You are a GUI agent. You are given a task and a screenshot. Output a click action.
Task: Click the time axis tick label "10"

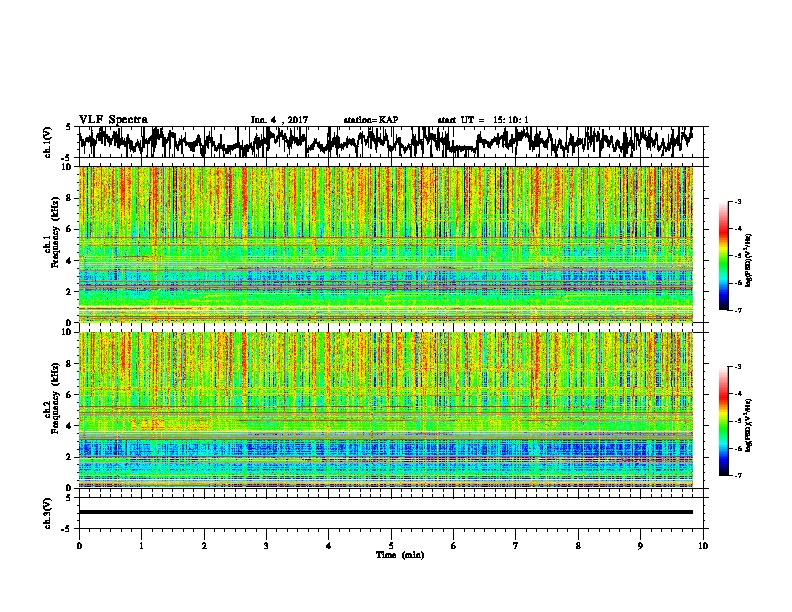pyautogui.click(x=703, y=546)
